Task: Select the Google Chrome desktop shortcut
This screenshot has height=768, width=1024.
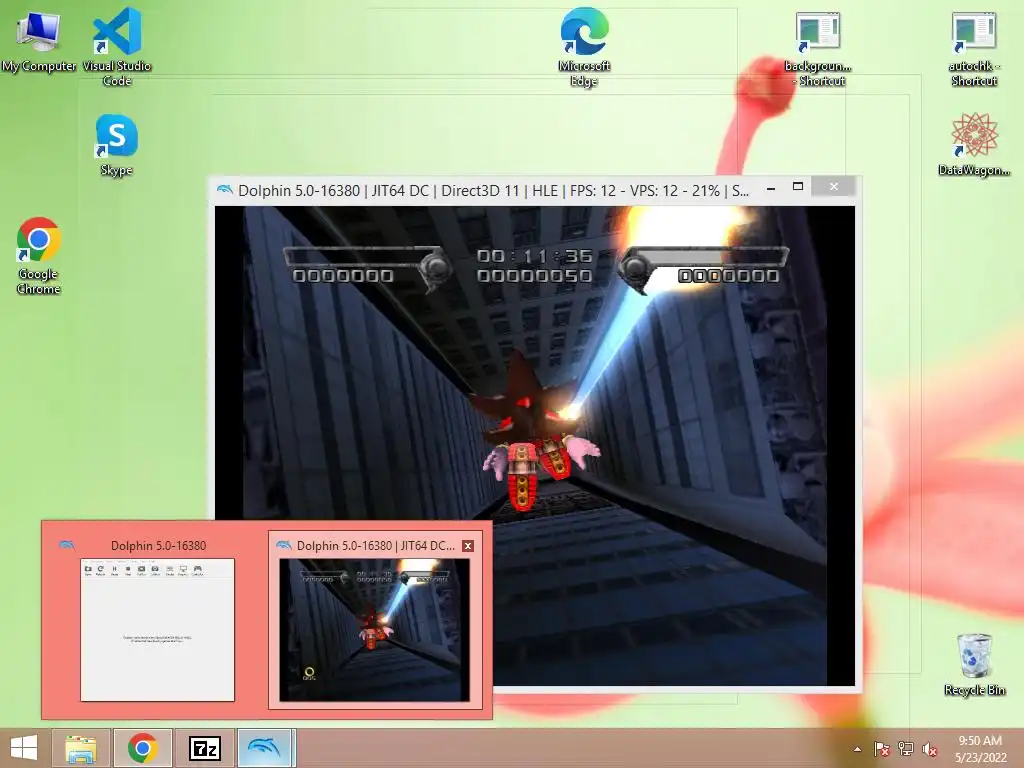Action: tap(39, 255)
